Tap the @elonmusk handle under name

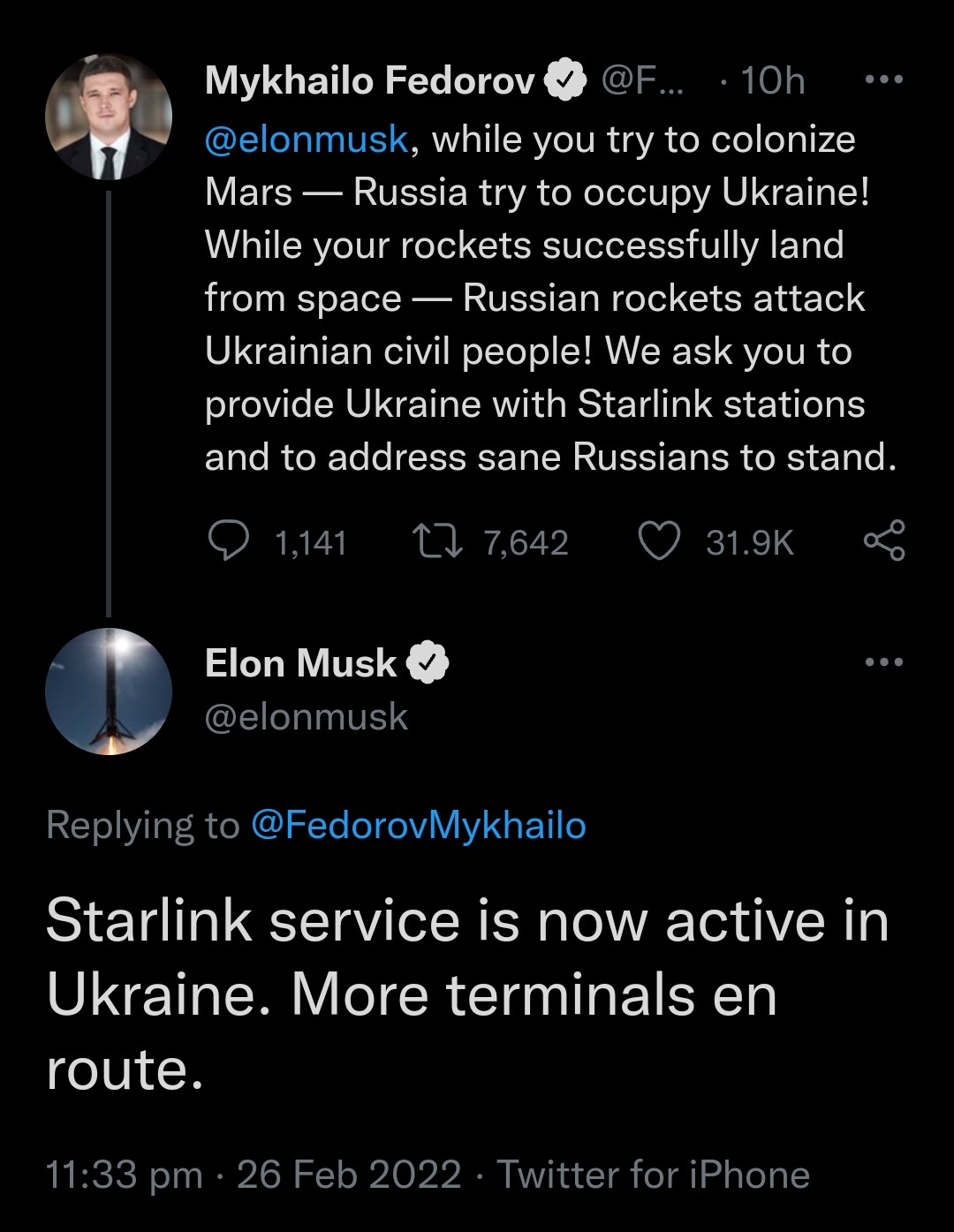pyautogui.click(x=307, y=717)
